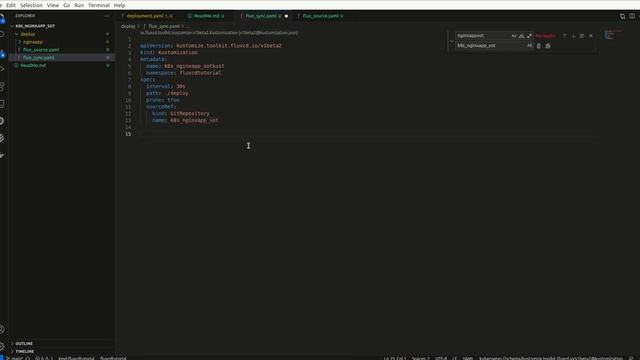Open Explorer panel more actions (ellipsis)
Viewport: 640px width, 360px height.
pyautogui.click(x=107, y=16)
